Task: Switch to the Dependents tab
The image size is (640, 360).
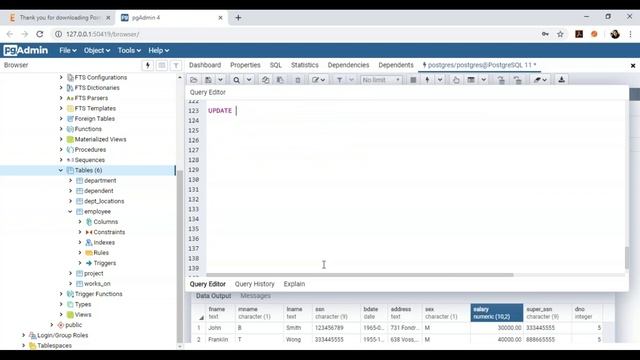Action: coord(396,65)
